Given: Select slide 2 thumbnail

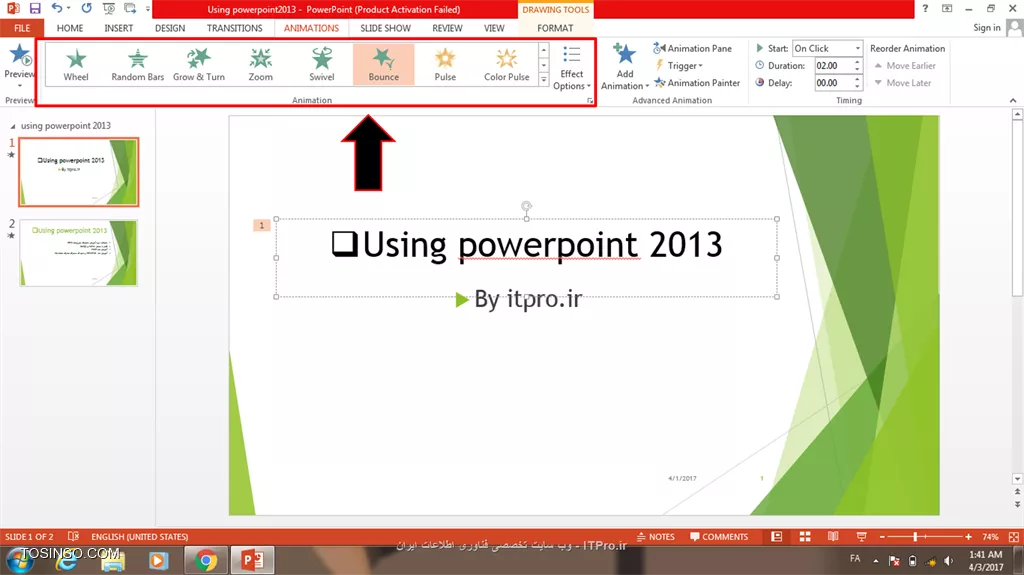Looking at the screenshot, I should [x=78, y=253].
